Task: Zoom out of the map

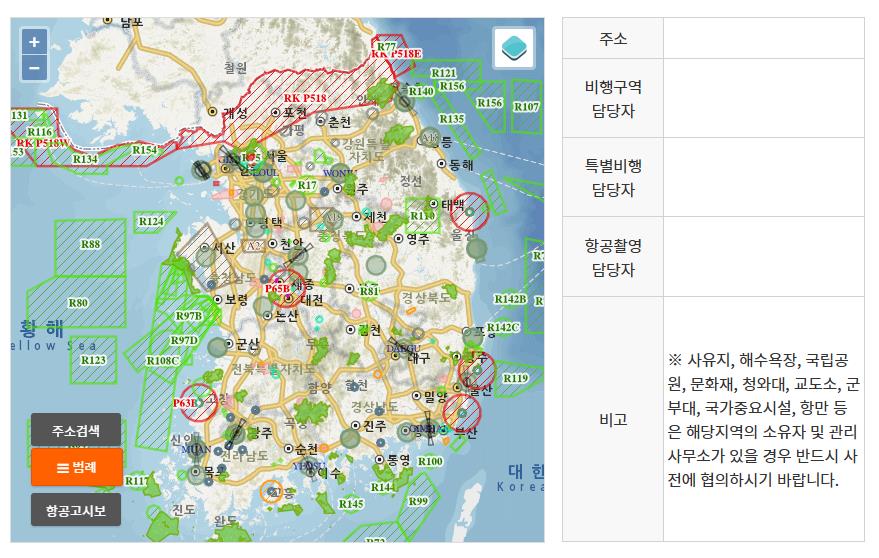Action: 34,68
